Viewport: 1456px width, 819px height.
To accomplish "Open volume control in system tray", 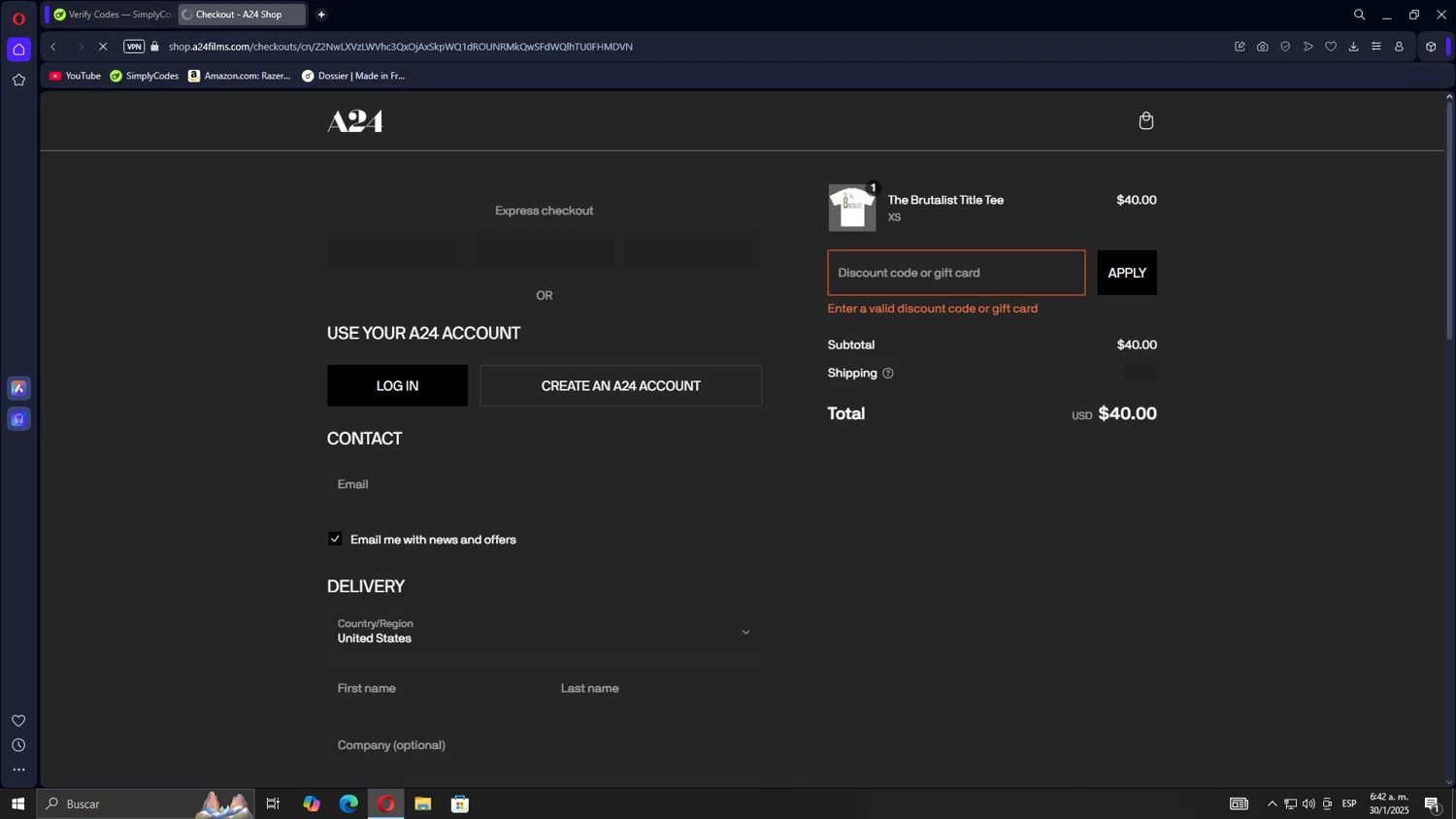I will tap(1308, 803).
